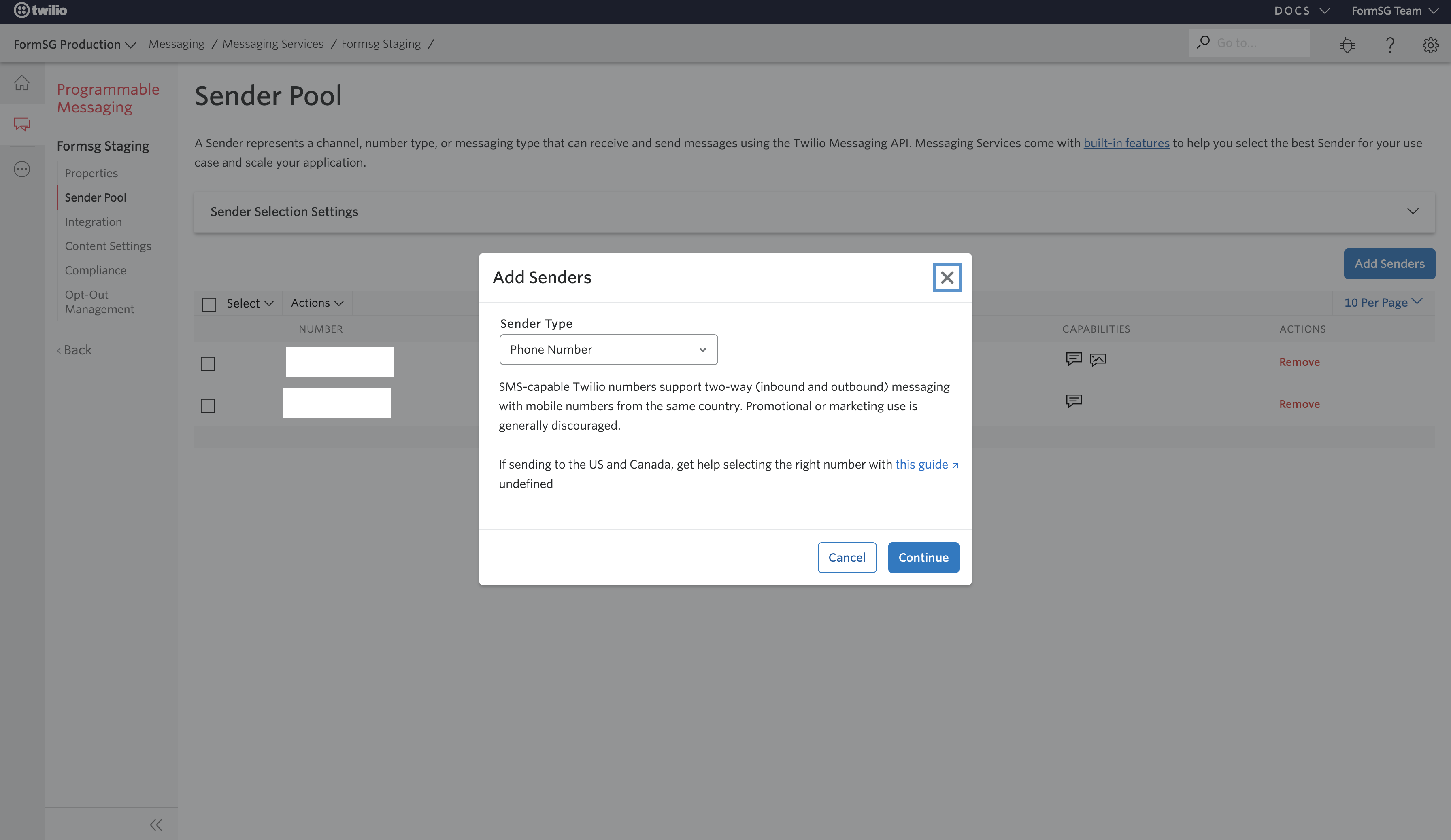
Task: Toggle the Select all checkbox
Action: click(210, 304)
